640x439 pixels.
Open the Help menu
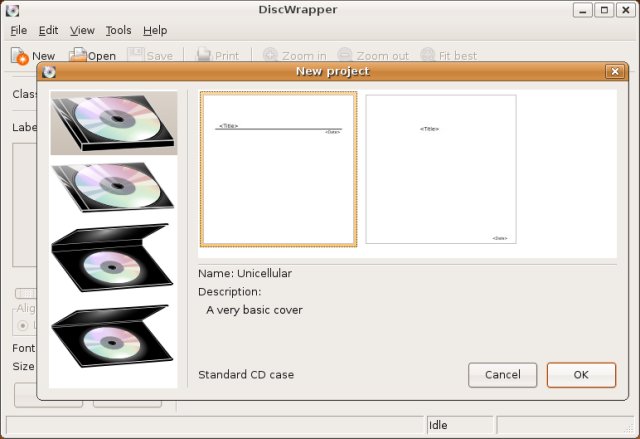(x=155, y=31)
